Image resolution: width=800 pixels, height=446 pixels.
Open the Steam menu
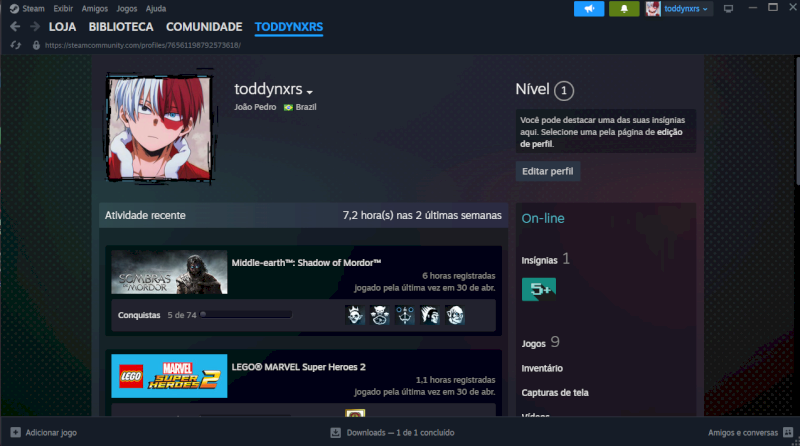(x=33, y=9)
